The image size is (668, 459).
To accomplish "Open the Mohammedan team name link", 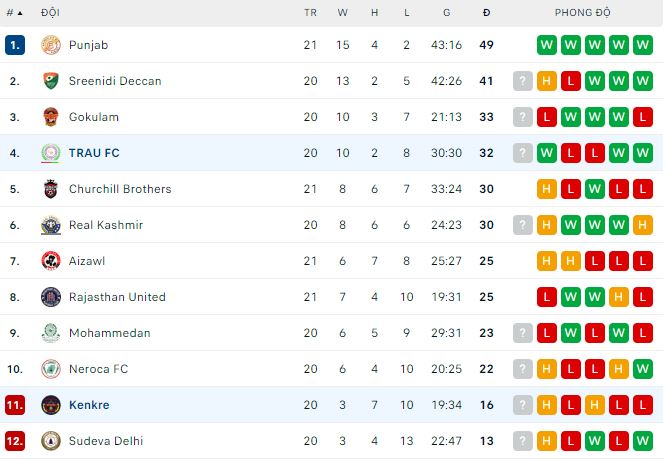I will pyautogui.click(x=109, y=333).
